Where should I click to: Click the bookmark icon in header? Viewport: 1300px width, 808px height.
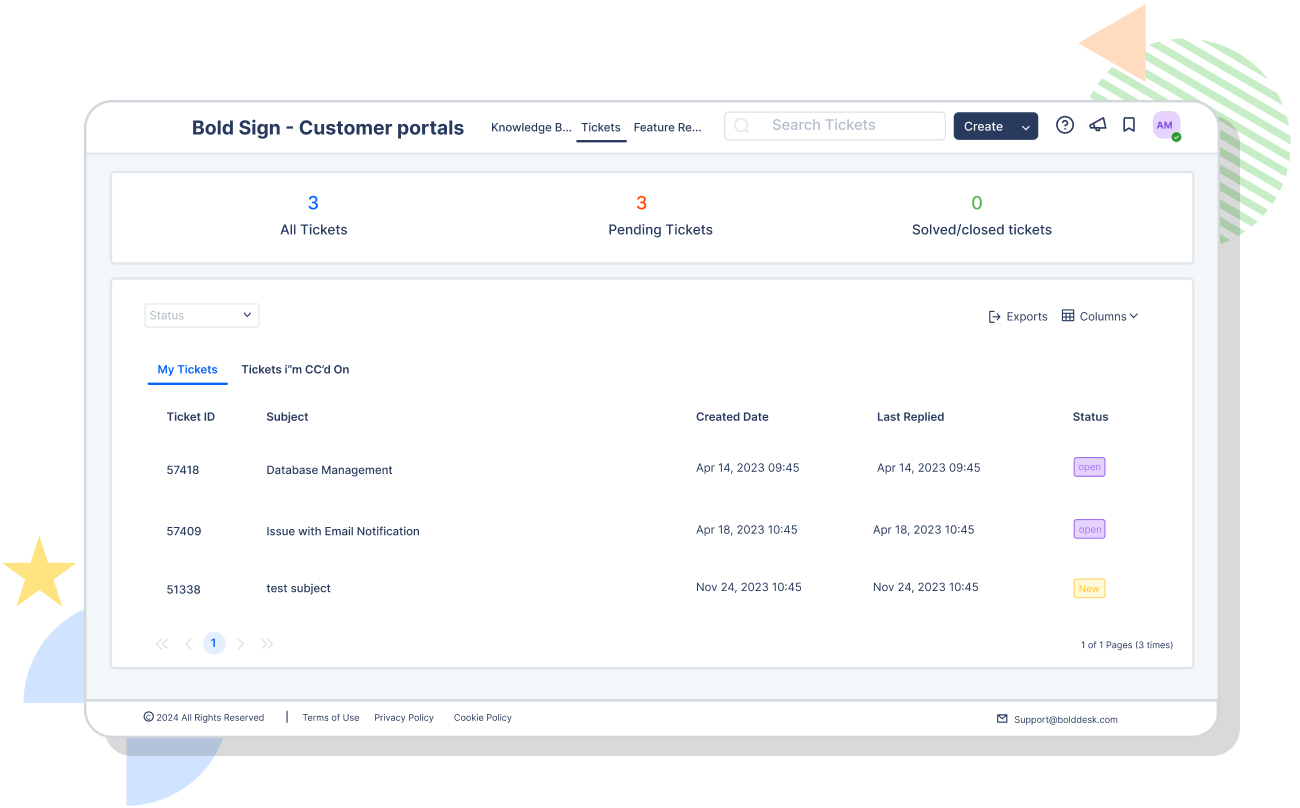(1129, 125)
